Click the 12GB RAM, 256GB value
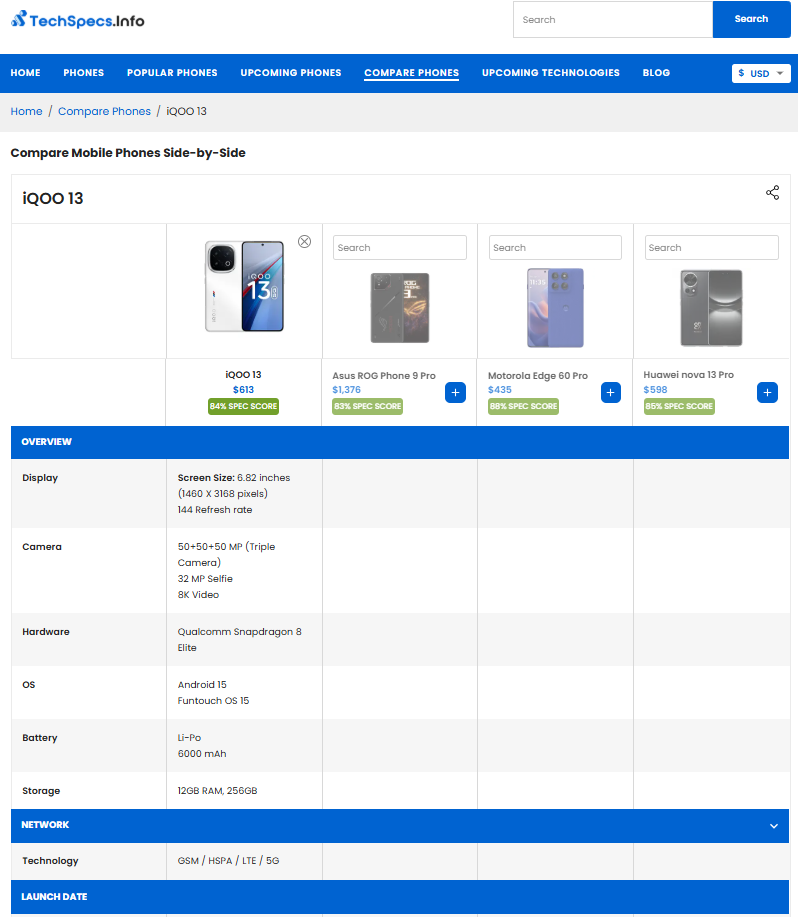Screen dimensions: 798x917 (217, 791)
